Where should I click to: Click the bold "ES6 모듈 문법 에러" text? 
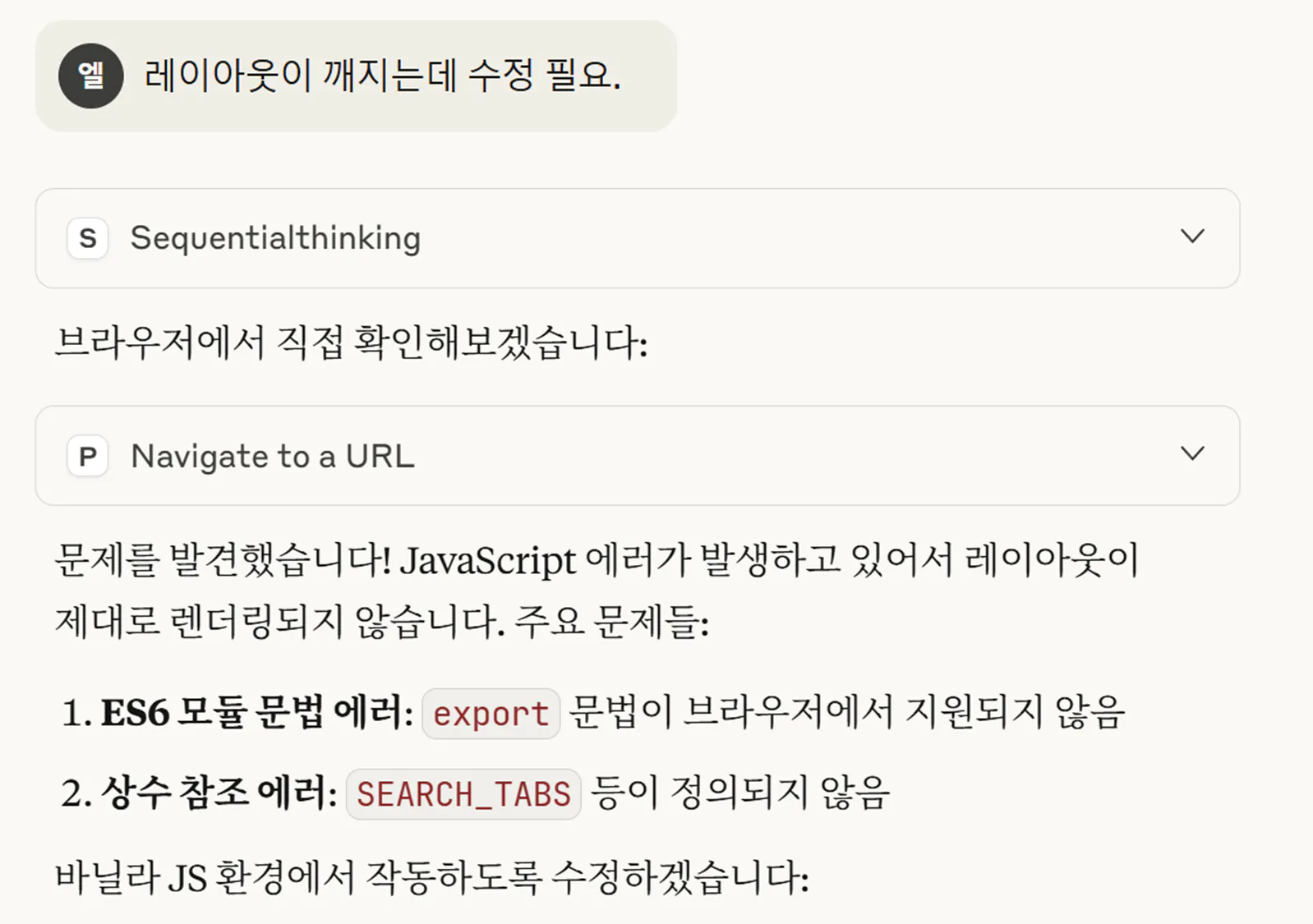(253, 712)
